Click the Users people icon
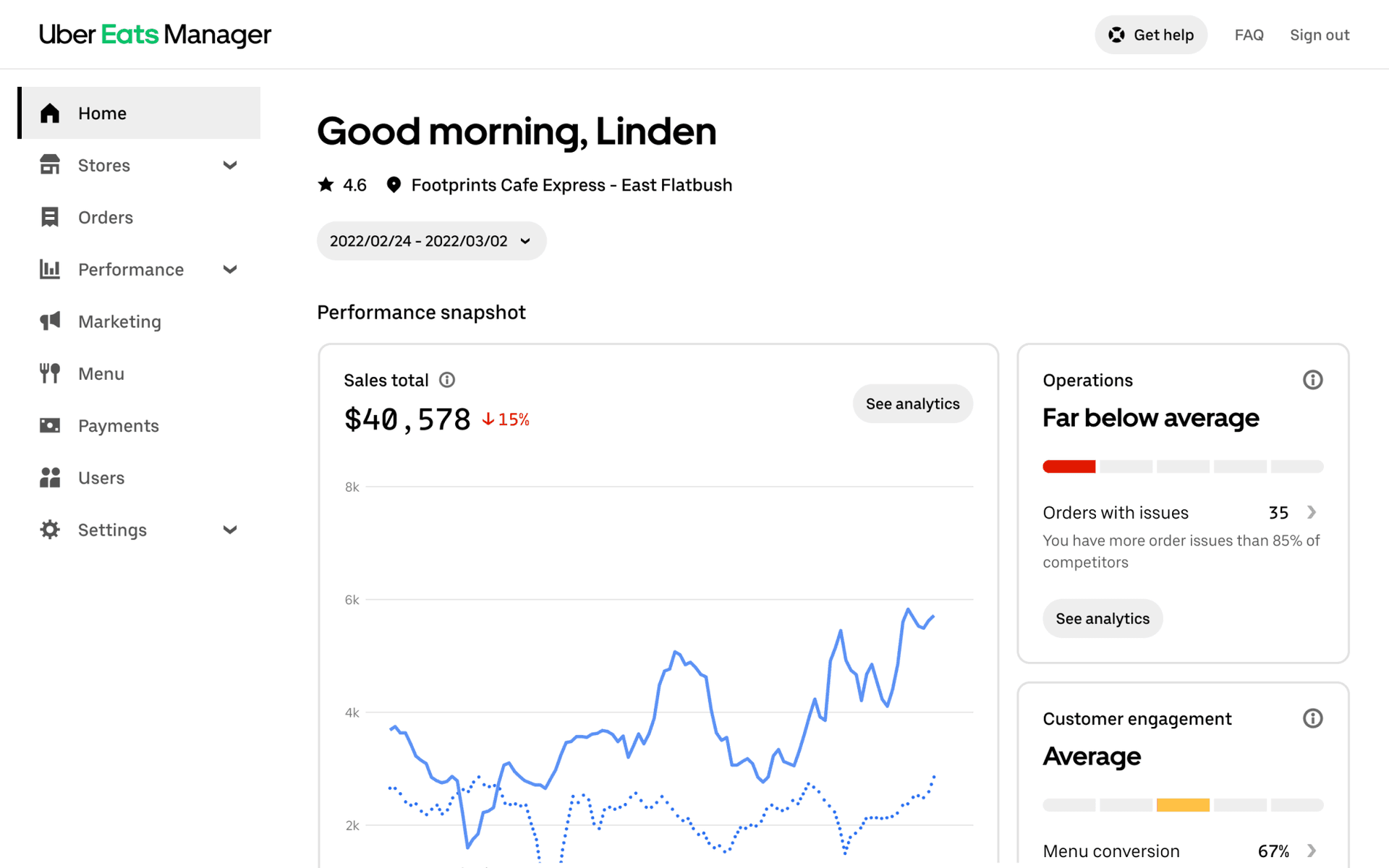1389x868 pixels. [50, 477]
